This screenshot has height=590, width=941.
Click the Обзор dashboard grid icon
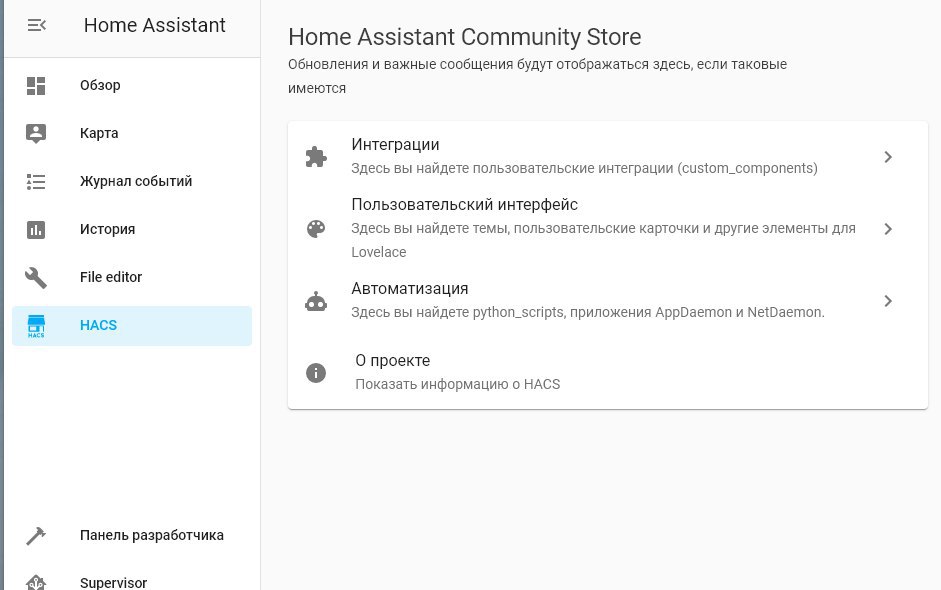click(36, 86)
